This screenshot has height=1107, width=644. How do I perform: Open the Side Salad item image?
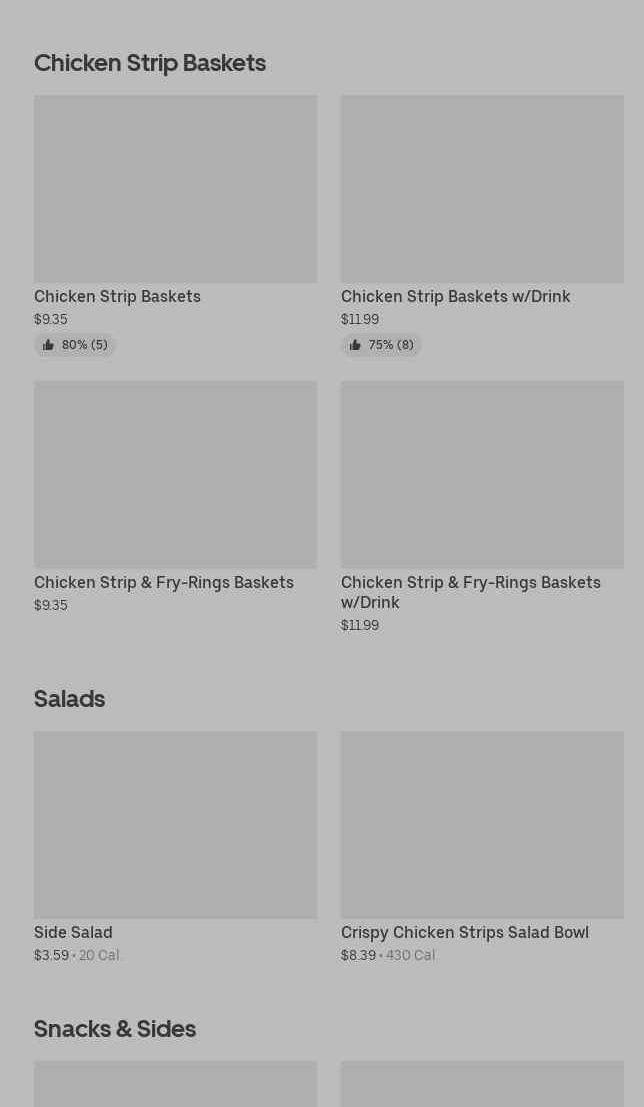coord(175,824)
